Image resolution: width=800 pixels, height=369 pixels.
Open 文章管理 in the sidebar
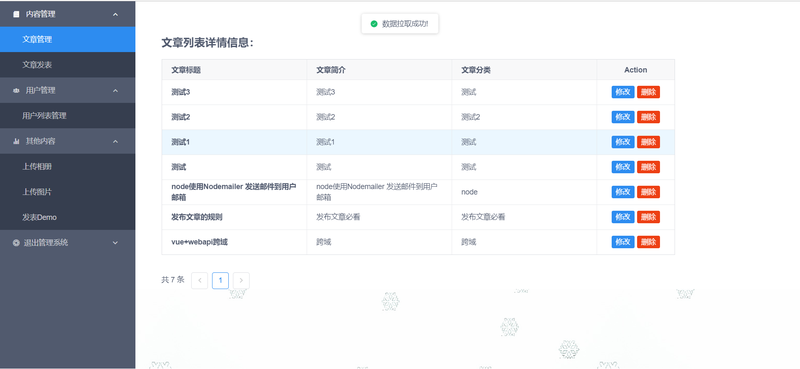click(67, 39)
